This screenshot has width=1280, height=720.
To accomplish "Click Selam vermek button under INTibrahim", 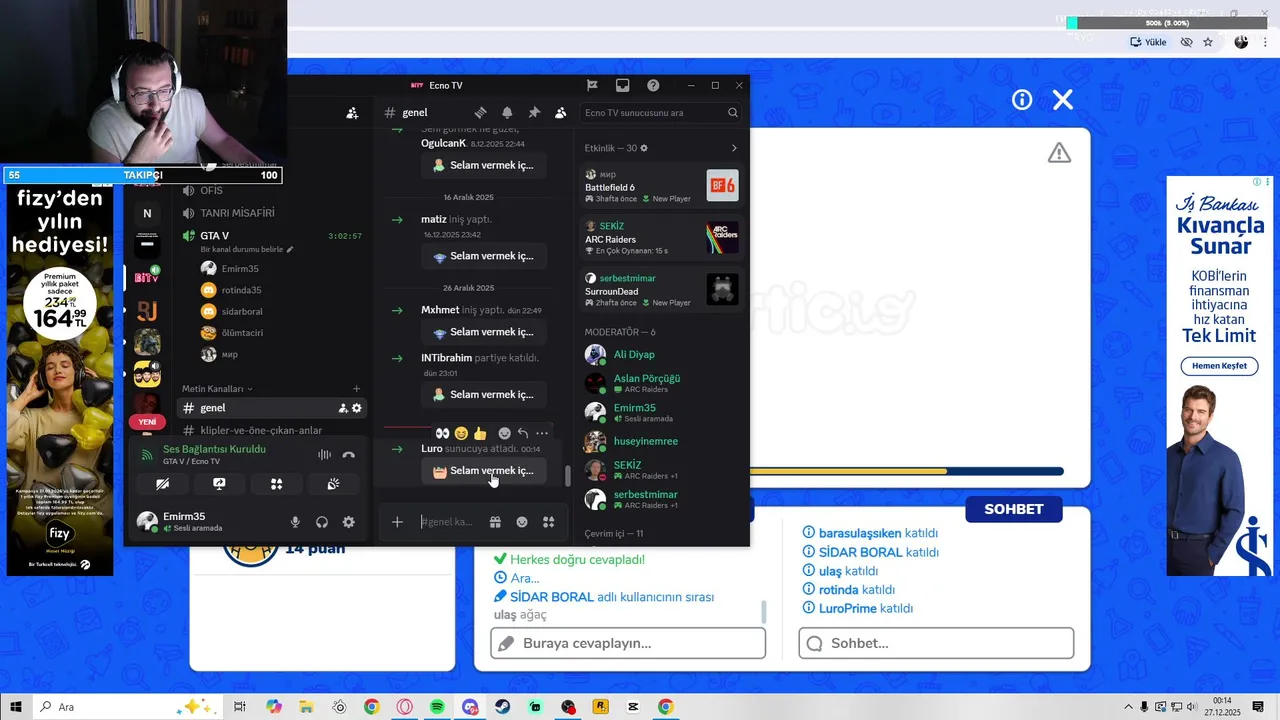I will [x=483, y=395].
